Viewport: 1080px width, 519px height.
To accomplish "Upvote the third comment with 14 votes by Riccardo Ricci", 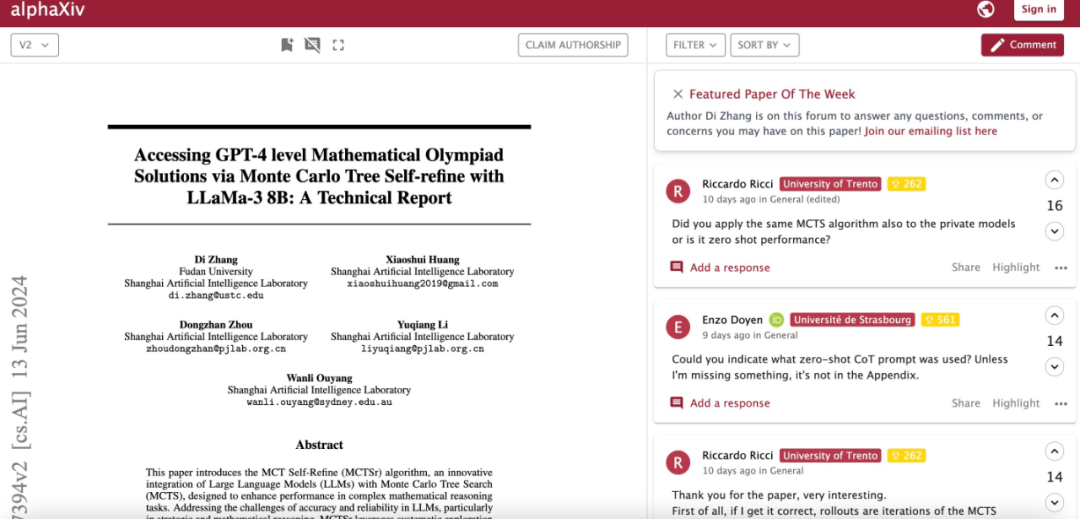I will click(x=1054, y=452).
